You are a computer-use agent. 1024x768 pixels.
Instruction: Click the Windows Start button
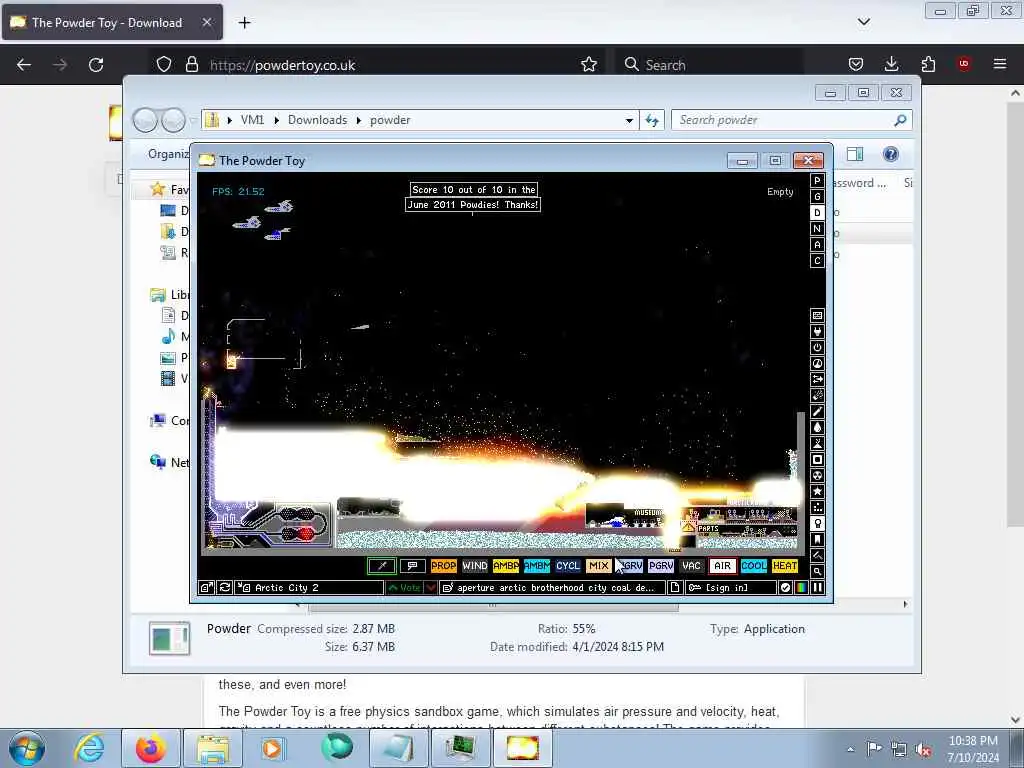(x=27, y=748)
